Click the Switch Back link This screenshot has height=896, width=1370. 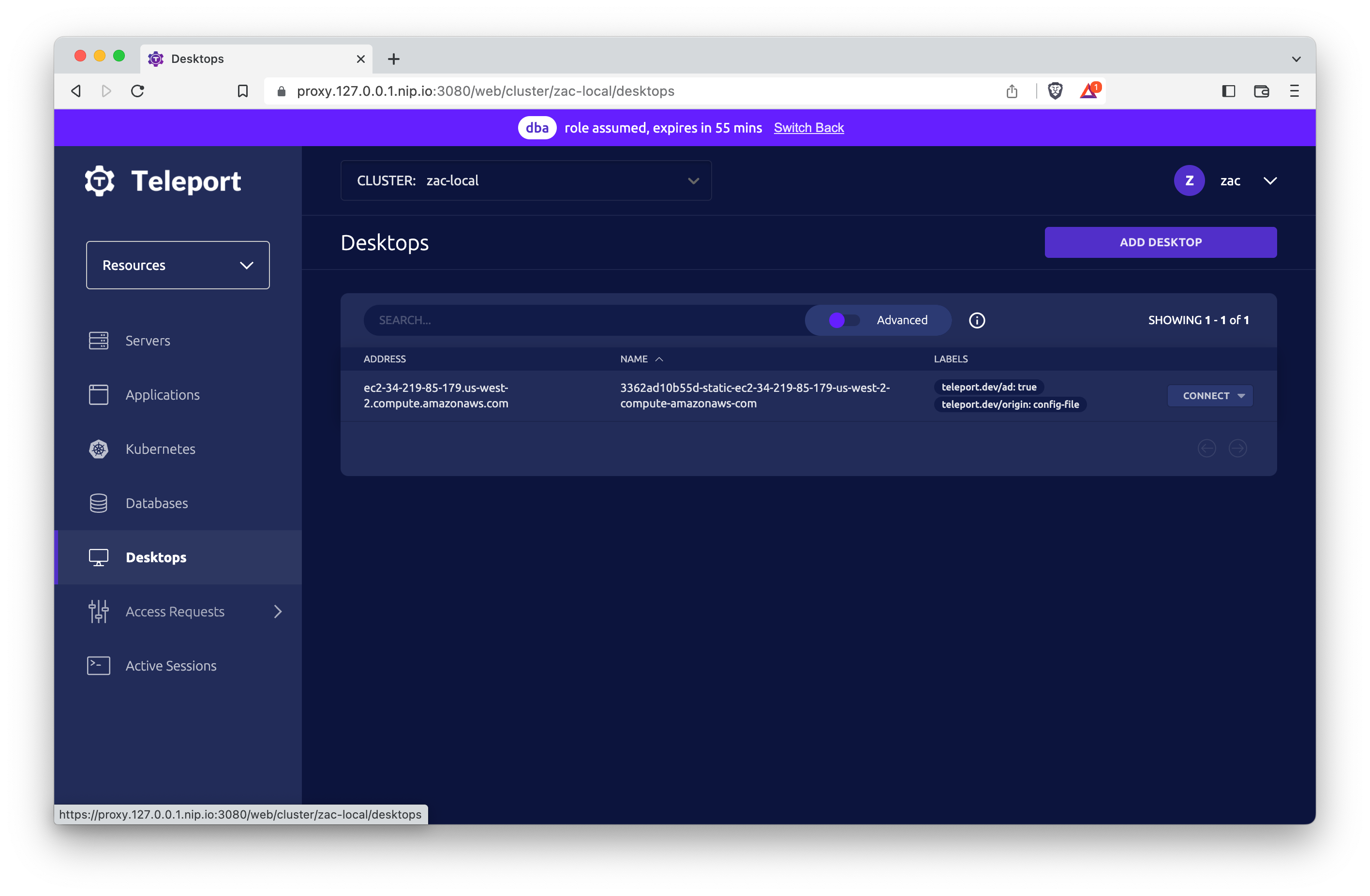coord(808,128)
